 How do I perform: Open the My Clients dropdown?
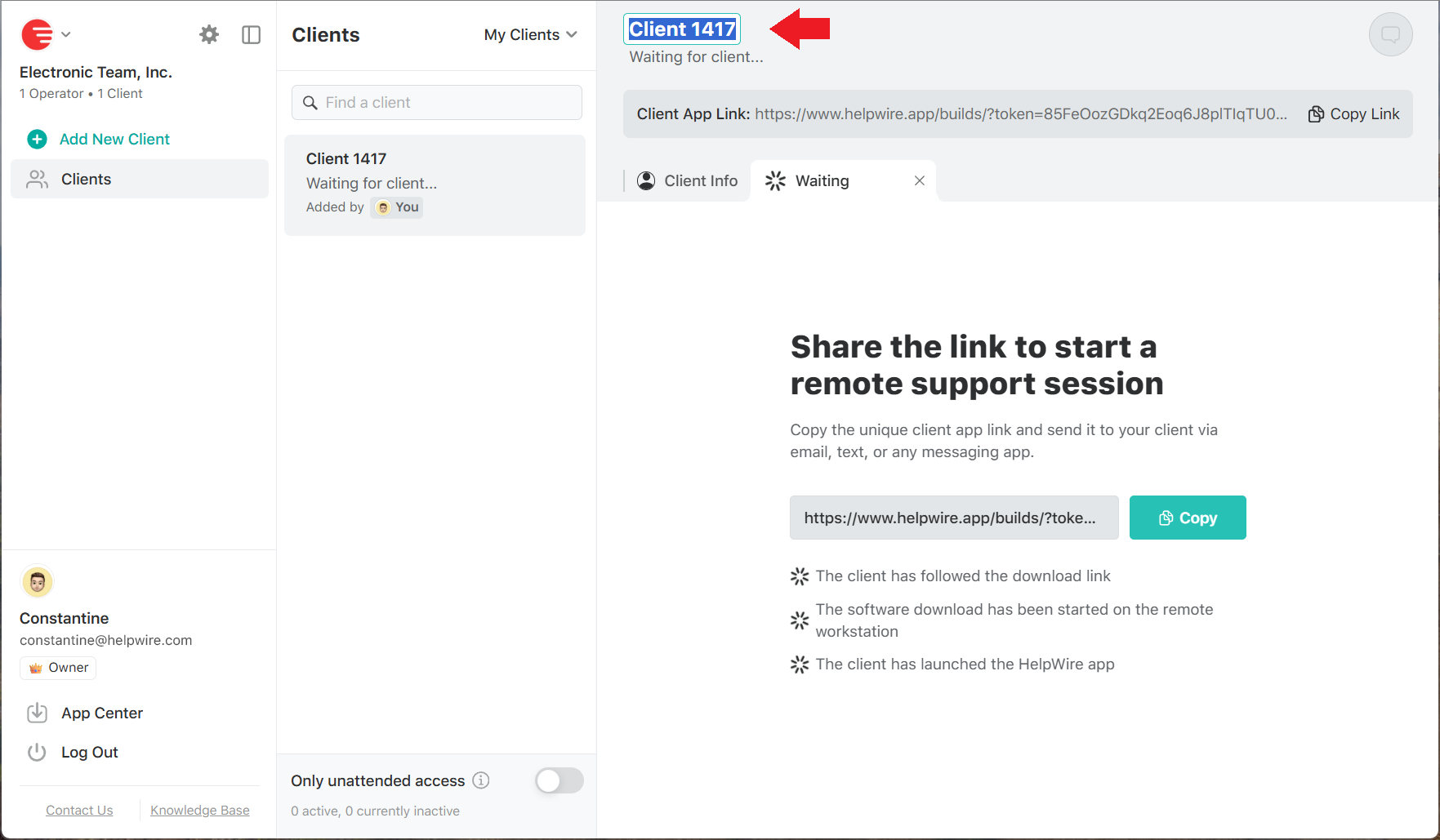(x=529, y=34)
